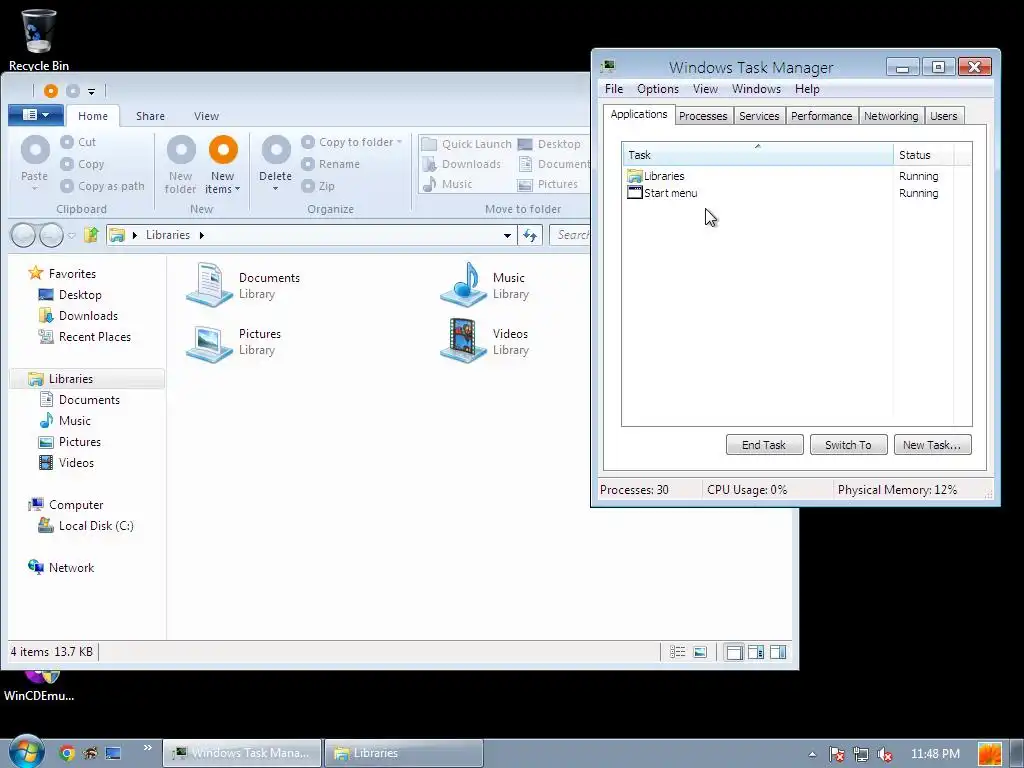Click the Up one level folder icon
The image size is (1024, 768).
[91, 234]
